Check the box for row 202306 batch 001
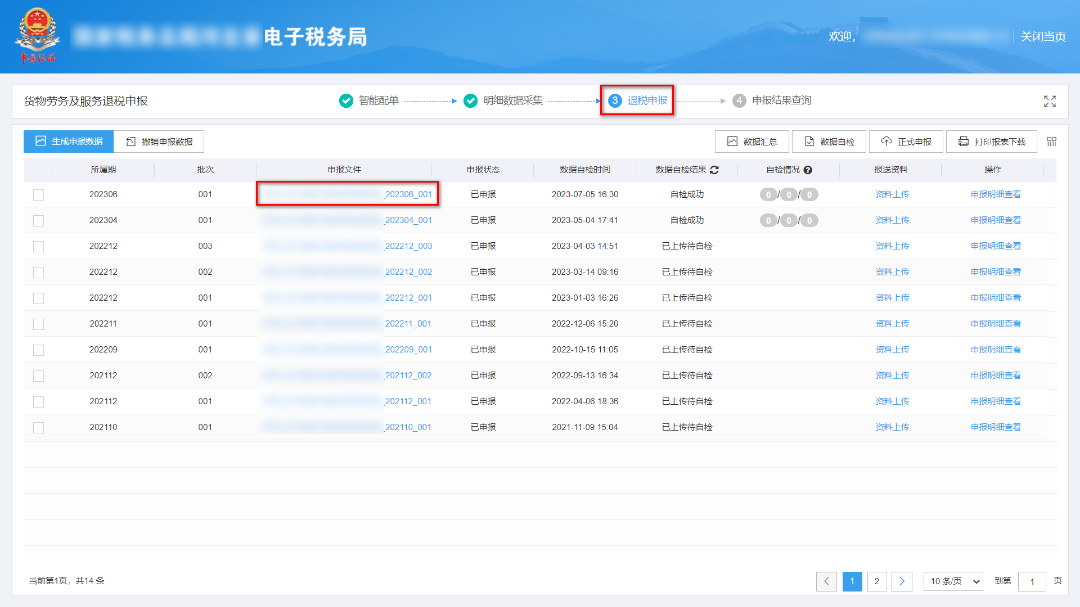 (39, 195)
